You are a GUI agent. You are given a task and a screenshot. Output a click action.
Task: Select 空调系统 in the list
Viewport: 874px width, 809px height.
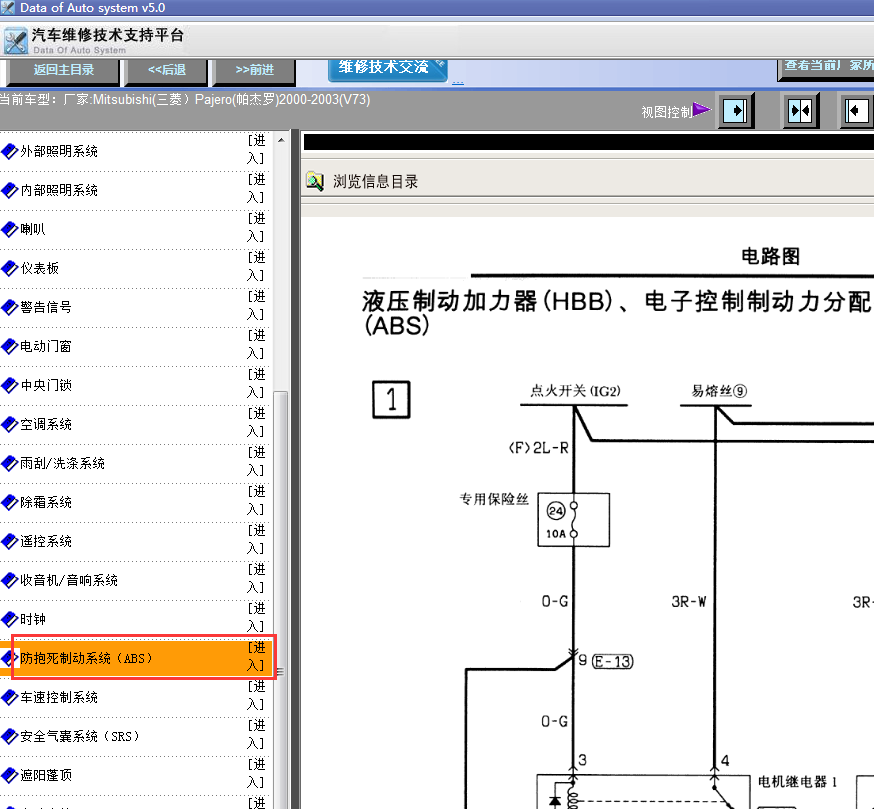coord(46,424)
